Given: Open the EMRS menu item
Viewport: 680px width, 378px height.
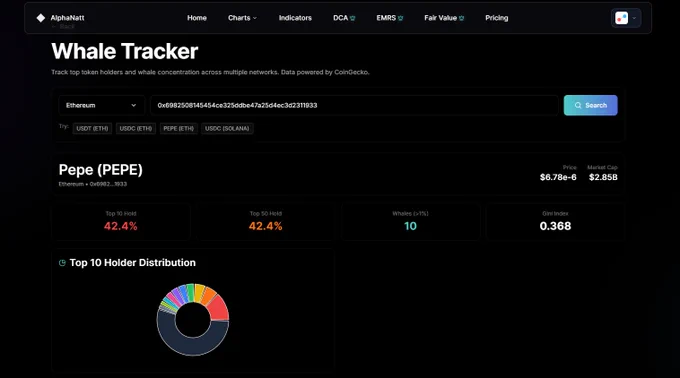Looking at the screenshot, I should pyautogui.click(x=389, y=18).
